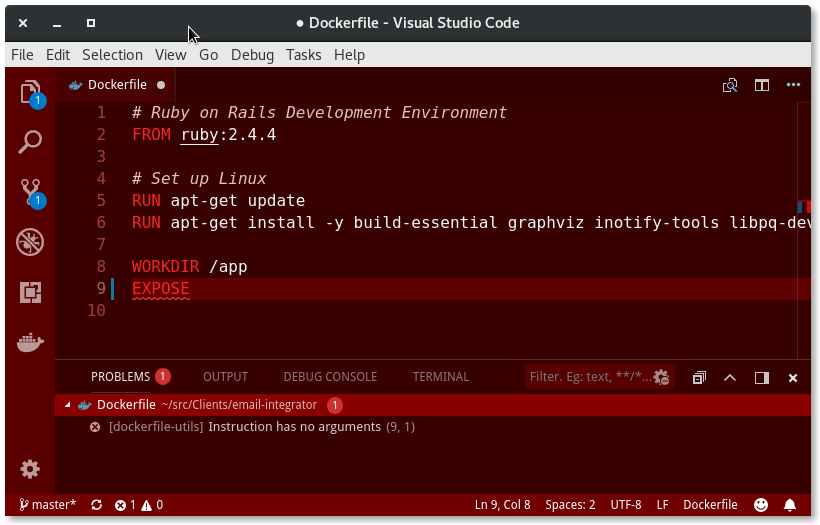Switch to the TERMINAL panel tab
Image resolution: width=820 pixels, height=525 pixels.
coord(441,376)
